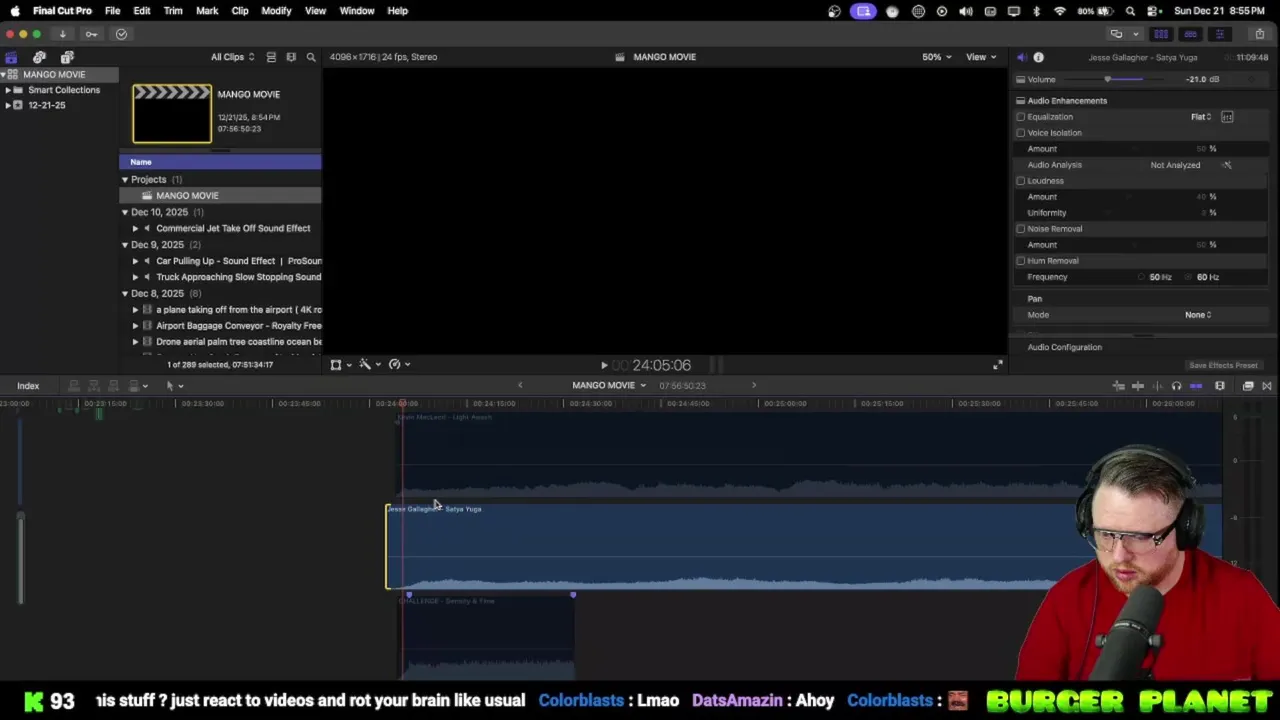Image resolution: width=1280 pixels, height=720 pixels.
Task: Enable the Voice Isolation checkbox
Action: pyautogui.click(x=1021, y=133)
